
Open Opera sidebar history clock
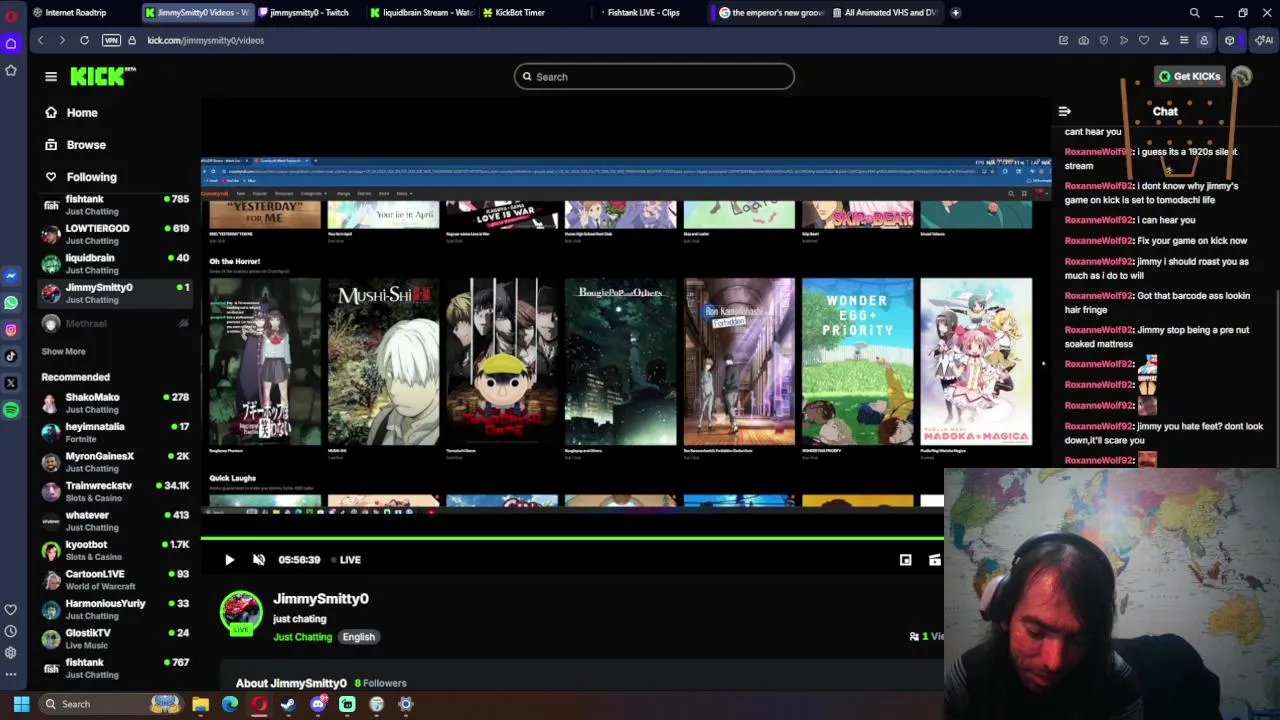point(11,631)
